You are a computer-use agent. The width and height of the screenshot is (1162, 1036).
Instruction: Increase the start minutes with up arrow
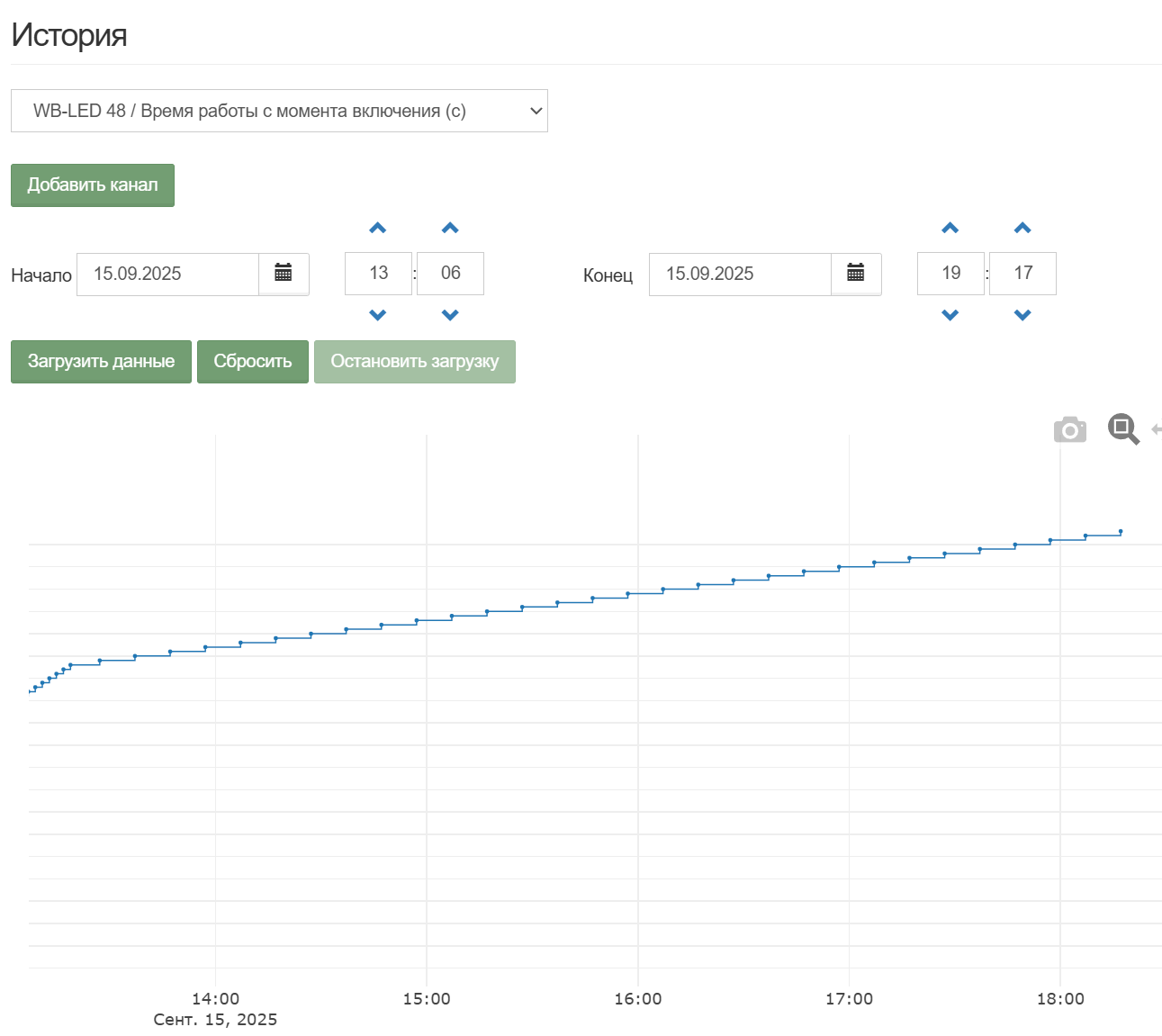(450, 229)
